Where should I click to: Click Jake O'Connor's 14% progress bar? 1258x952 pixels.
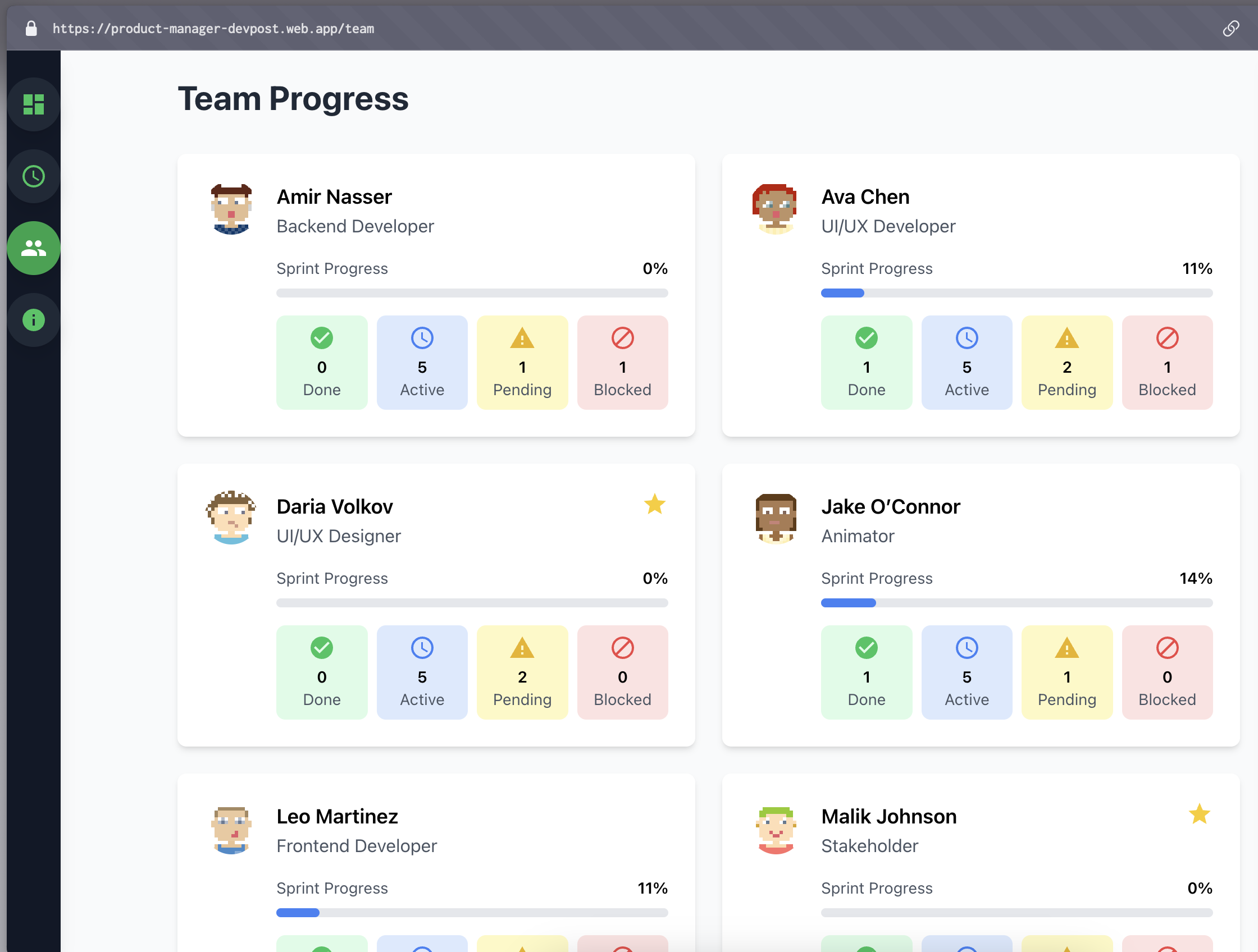[1017, 603]
